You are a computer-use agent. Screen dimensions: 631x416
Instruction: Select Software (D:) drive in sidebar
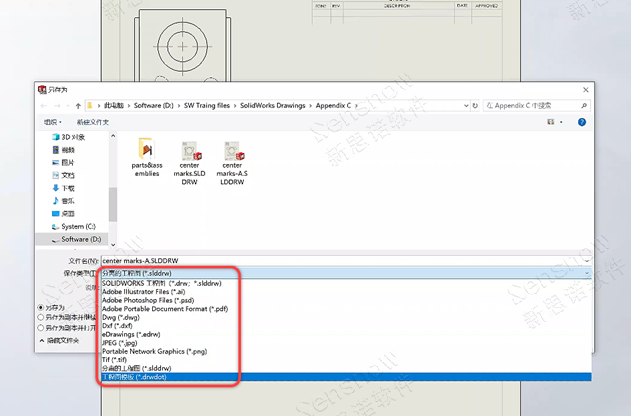pos(80,239)
